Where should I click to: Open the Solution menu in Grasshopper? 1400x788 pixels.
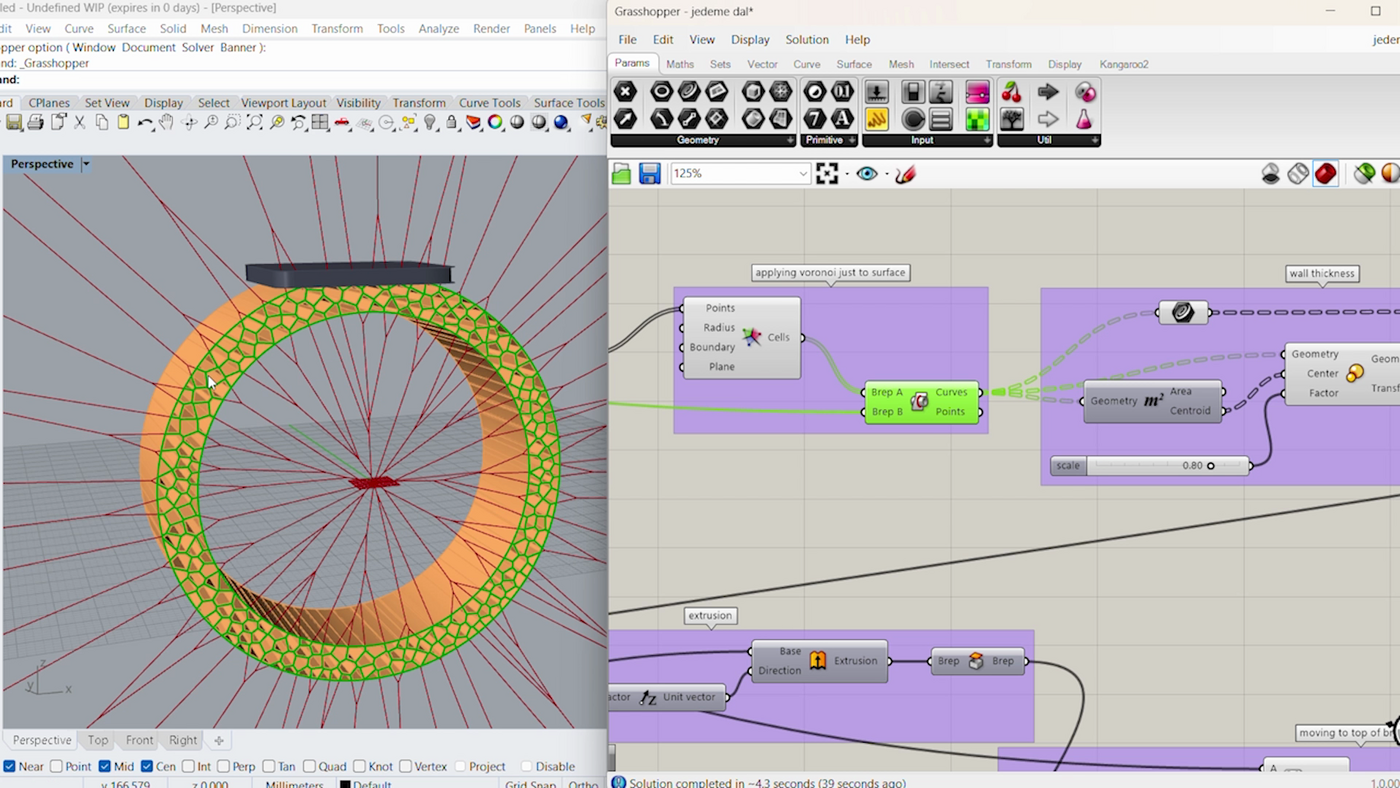coord(806,40)
